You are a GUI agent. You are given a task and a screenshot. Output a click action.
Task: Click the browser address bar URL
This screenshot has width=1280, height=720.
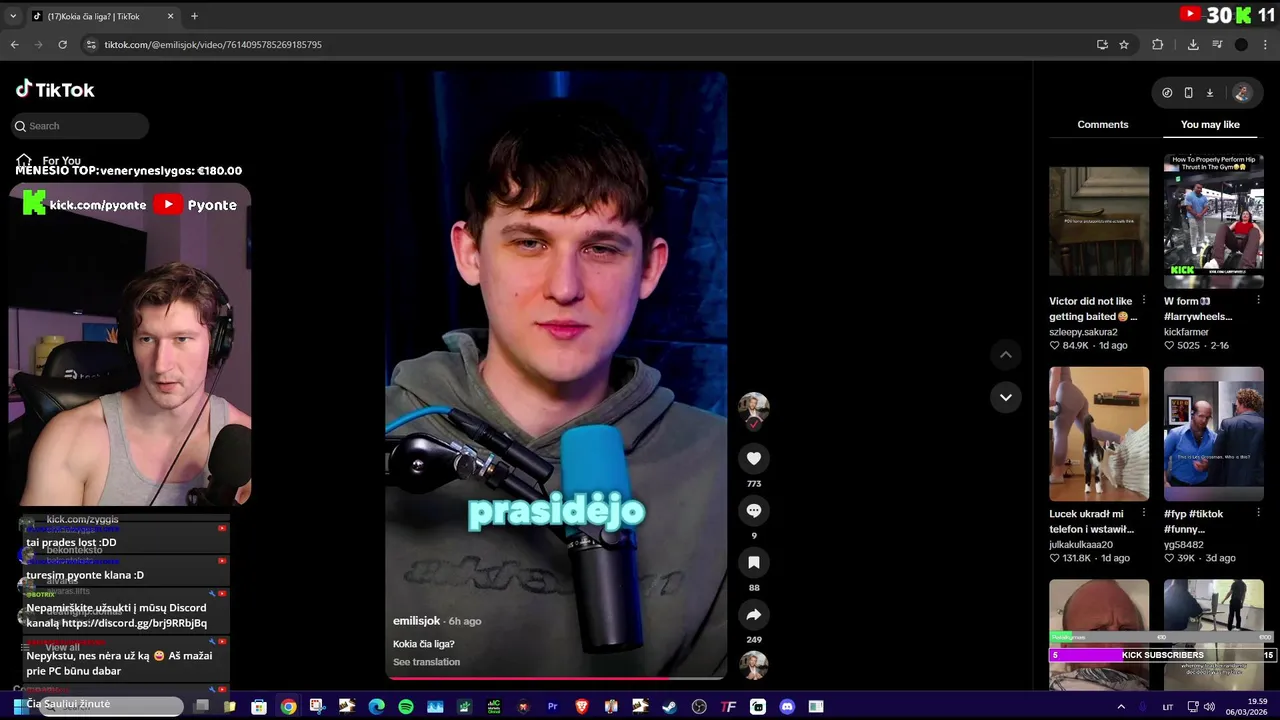(213, 44)
